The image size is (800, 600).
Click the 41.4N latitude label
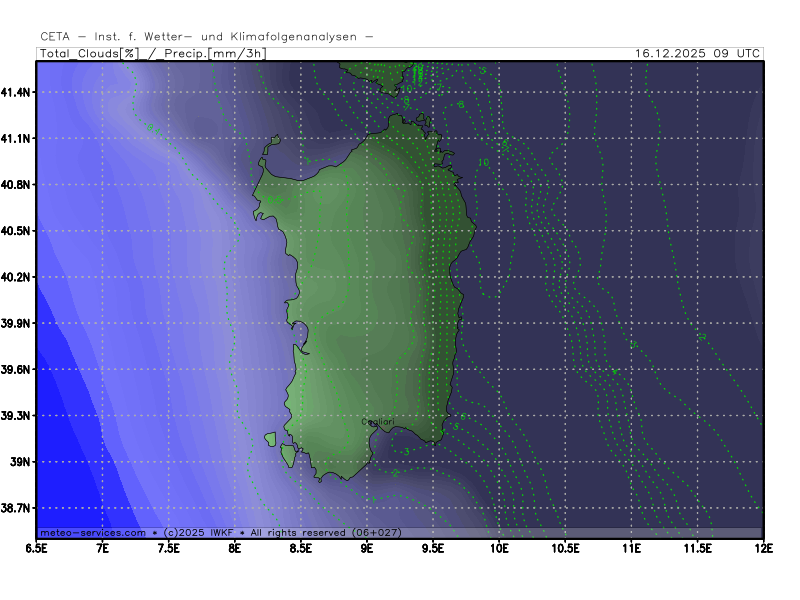point(17,92)
